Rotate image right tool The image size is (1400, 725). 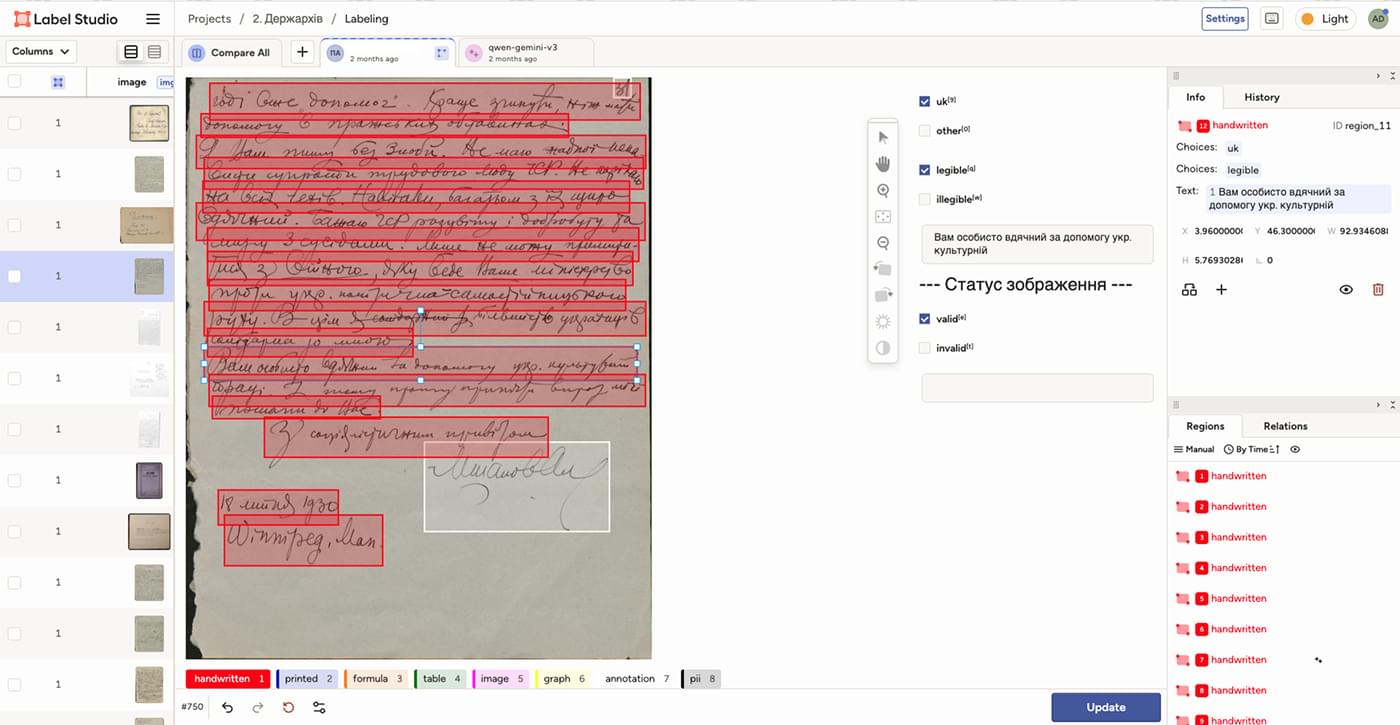click(883, 295)
